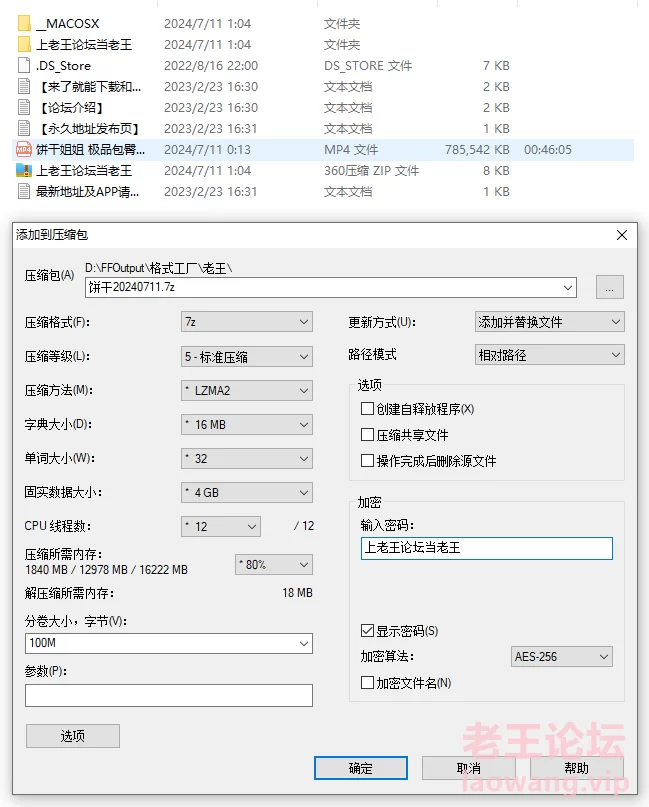Viewport: 649px width, 807px height.
Task: Open the 字典大小 16 MB dropdown
Action: tap(247, 425)
